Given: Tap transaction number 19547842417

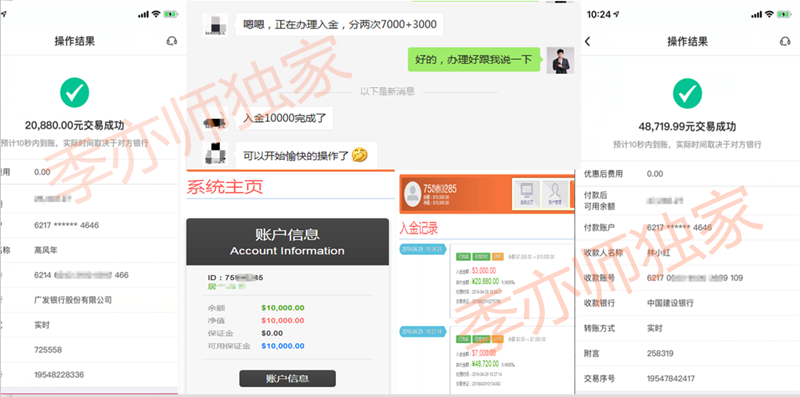Looking at the screenshot, I should (x=670, y=379).
